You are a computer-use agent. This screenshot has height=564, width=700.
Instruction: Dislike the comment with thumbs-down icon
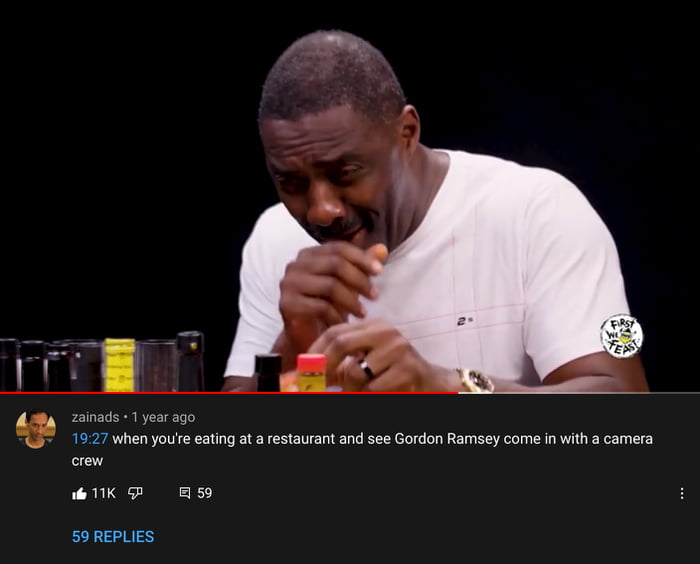coord(135,493)
